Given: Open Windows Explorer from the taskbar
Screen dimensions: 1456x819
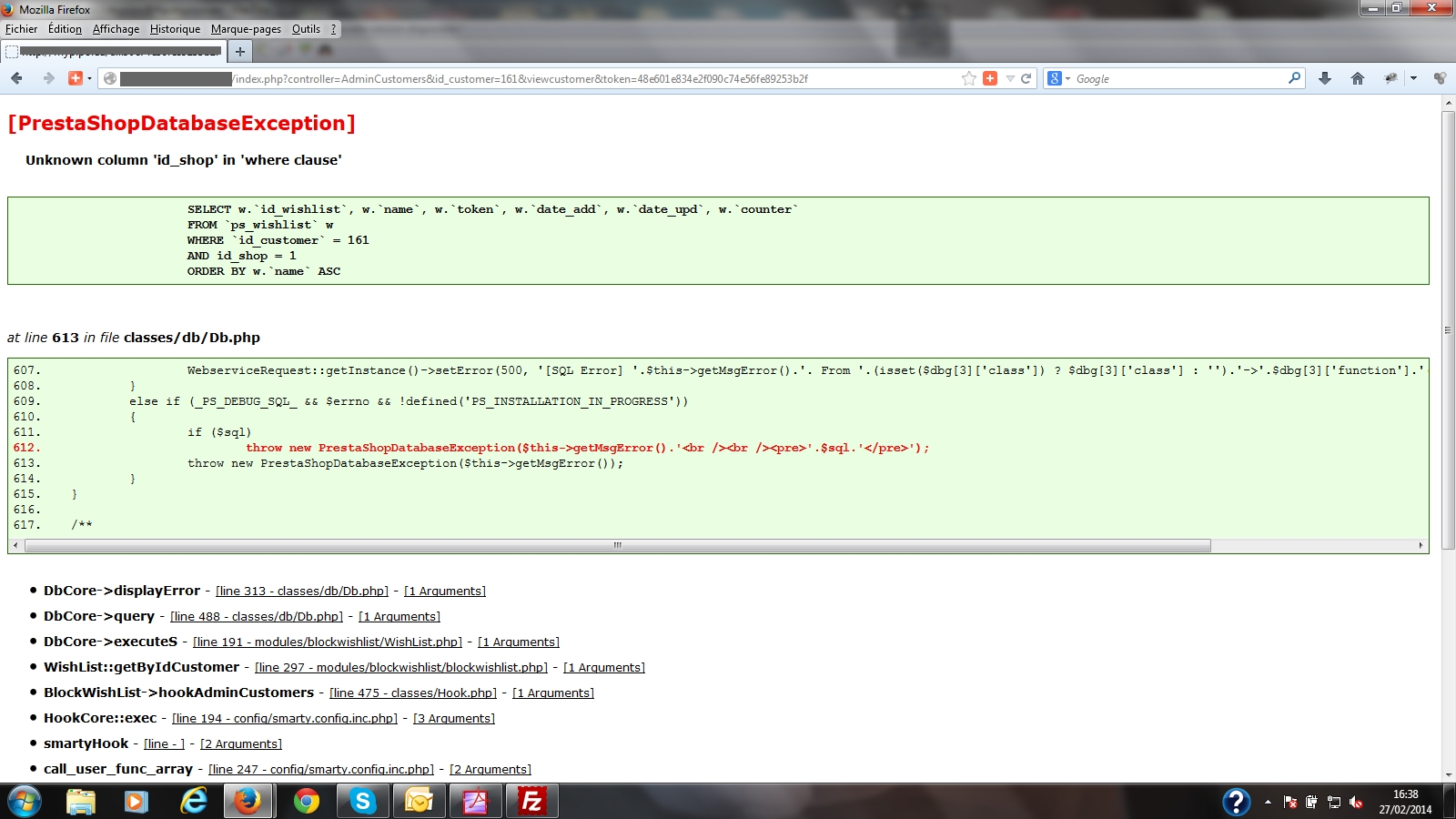Looking at the screenshot, I should 80,802.
